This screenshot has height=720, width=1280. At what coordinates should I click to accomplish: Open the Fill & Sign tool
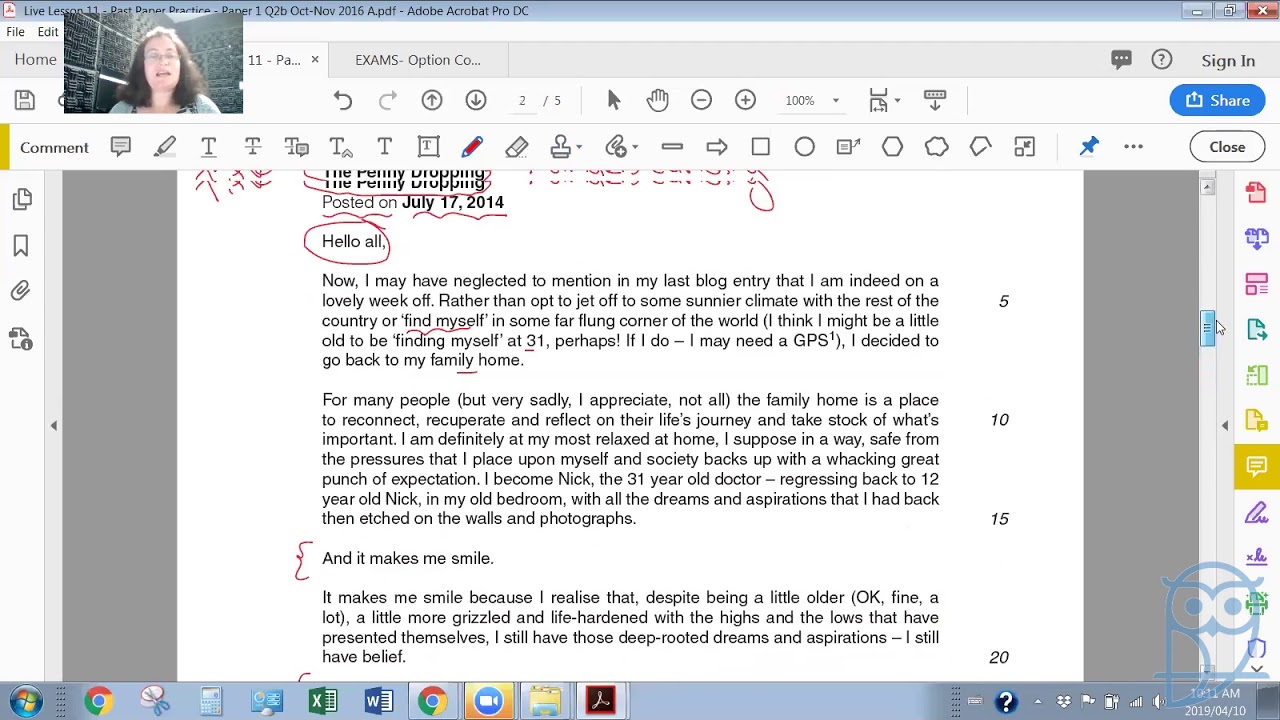click(x=1256, y=514)
